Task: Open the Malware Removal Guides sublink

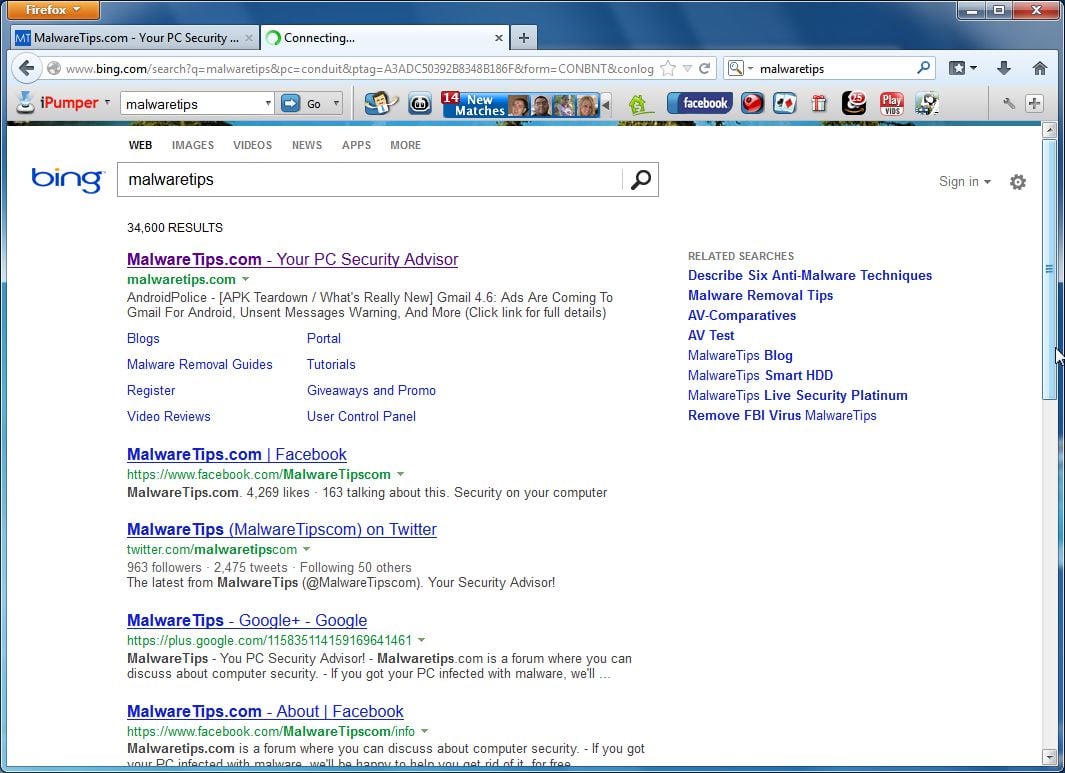Action: pos(200,364)
